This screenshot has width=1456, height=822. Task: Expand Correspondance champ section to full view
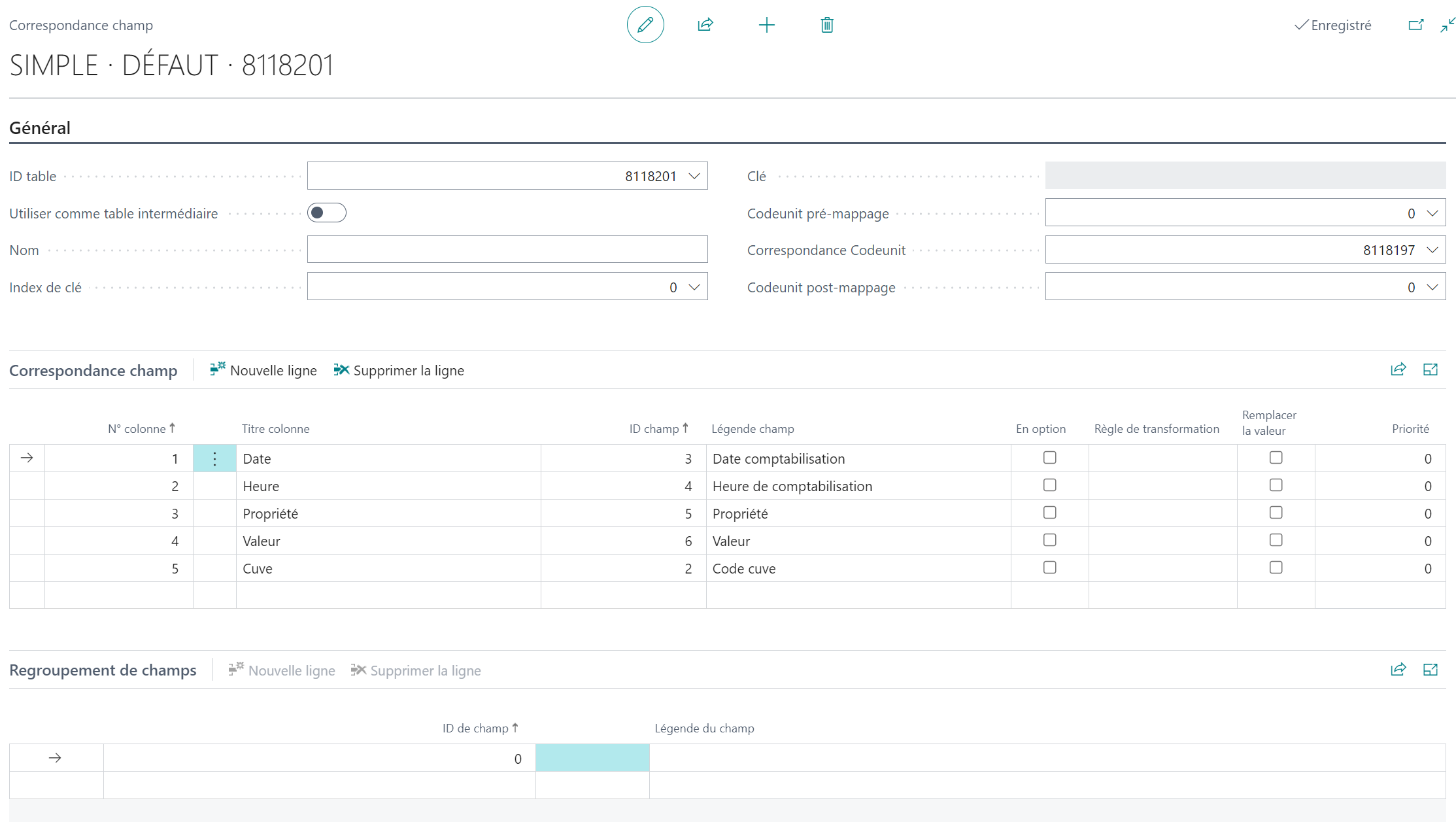[1431, 369]
